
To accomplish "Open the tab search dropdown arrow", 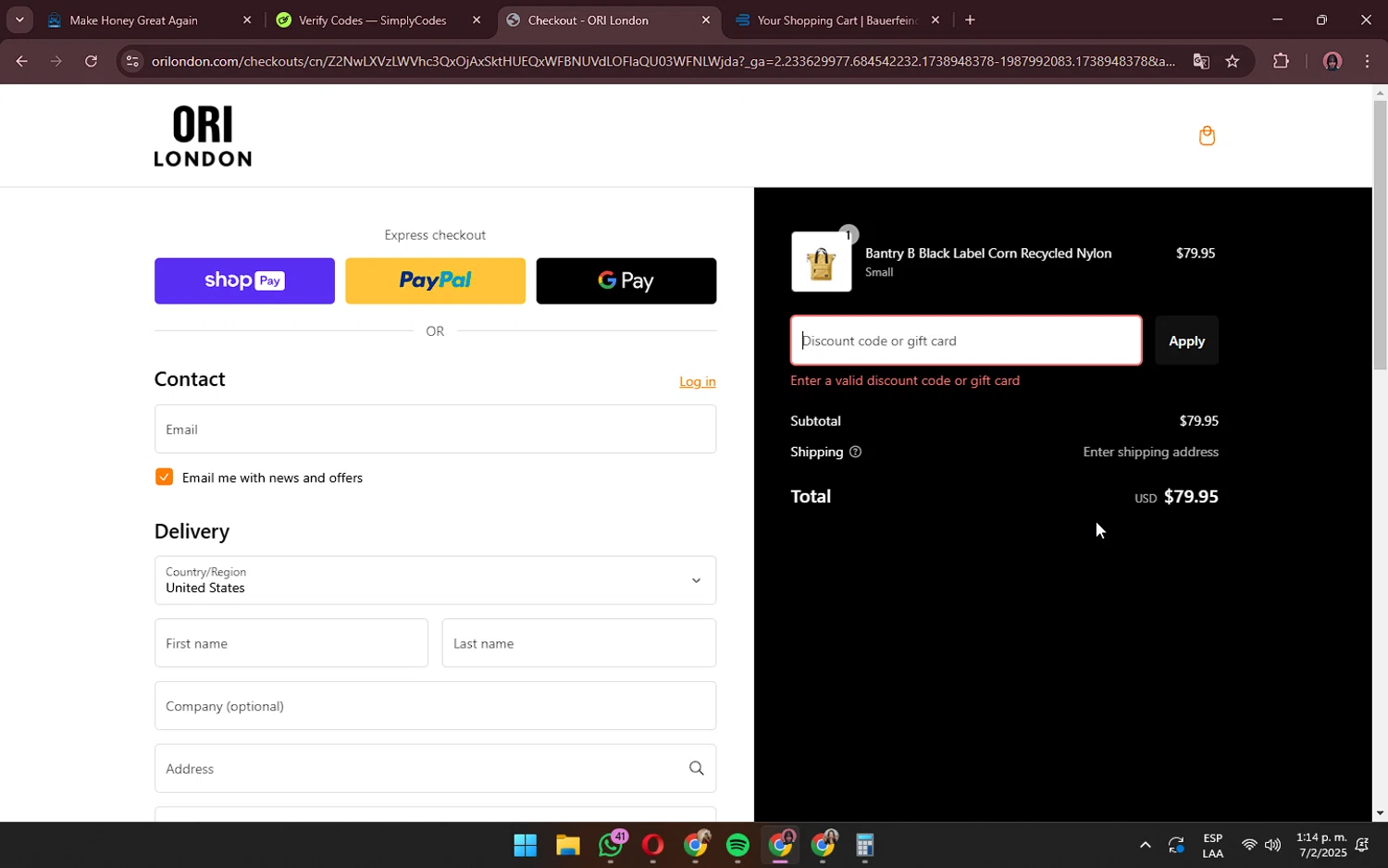I will click(19, 19).
